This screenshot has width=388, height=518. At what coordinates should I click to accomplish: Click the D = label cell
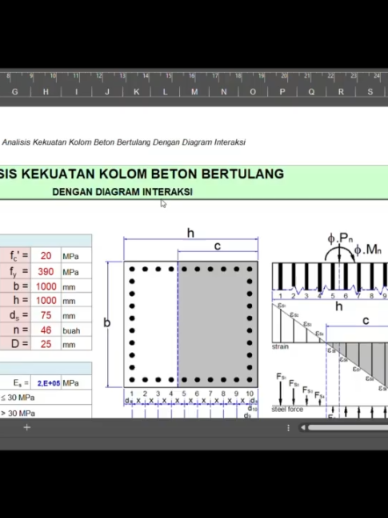15,344
